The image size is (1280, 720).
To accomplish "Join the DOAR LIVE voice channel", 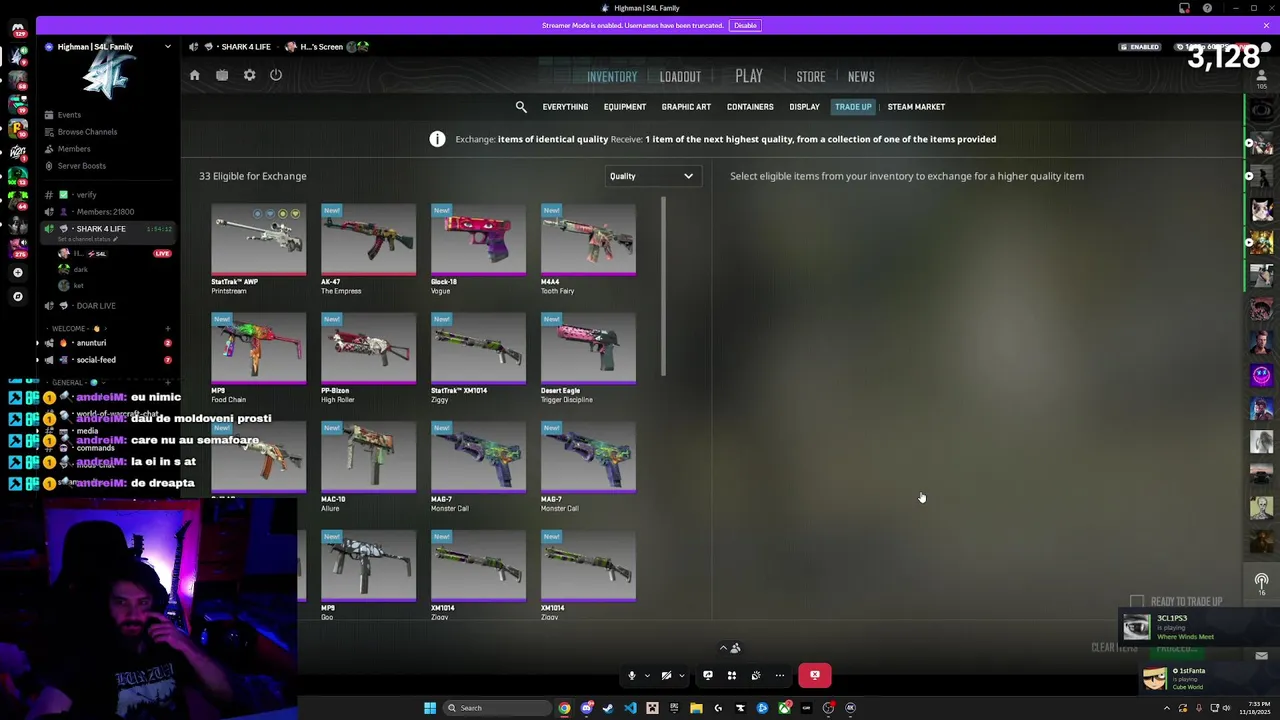I will 108,306.
